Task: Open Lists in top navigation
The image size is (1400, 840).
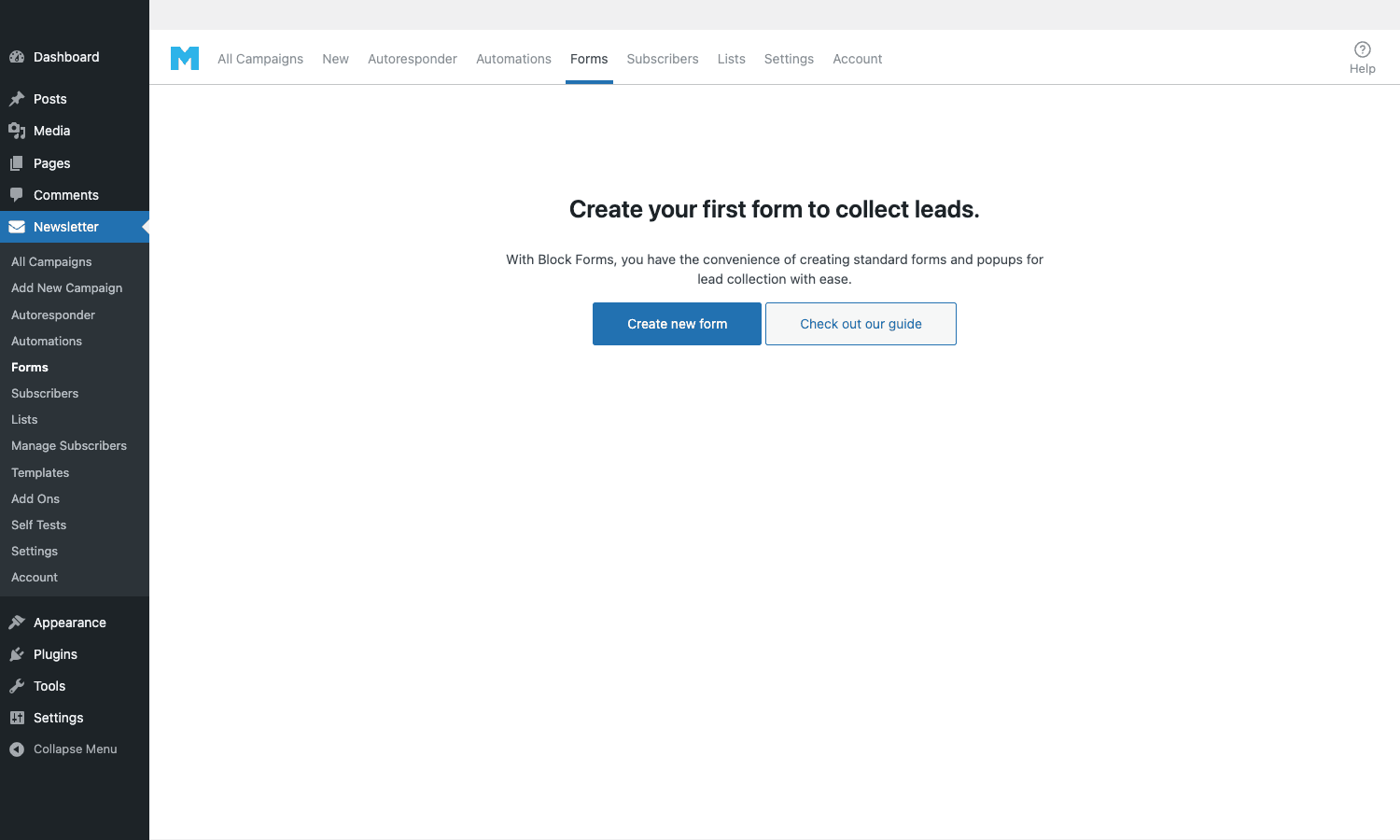Action: [732, 59]
